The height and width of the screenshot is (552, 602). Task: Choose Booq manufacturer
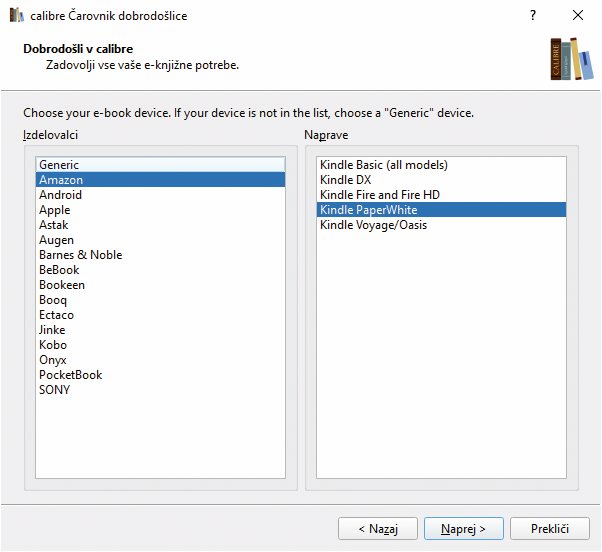[x=160, y=300]
